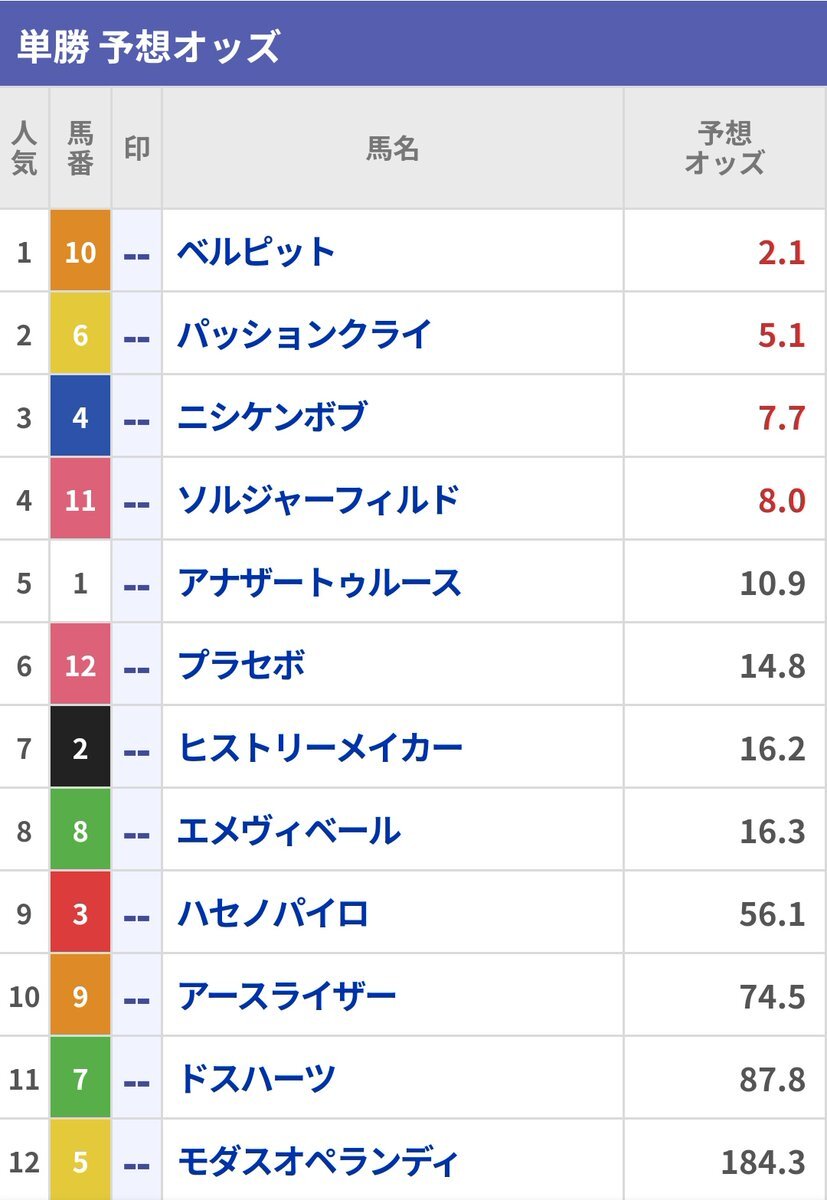Open horse ベルピット link
Viewport: 827px width, 1200px height.
(256, 252)
